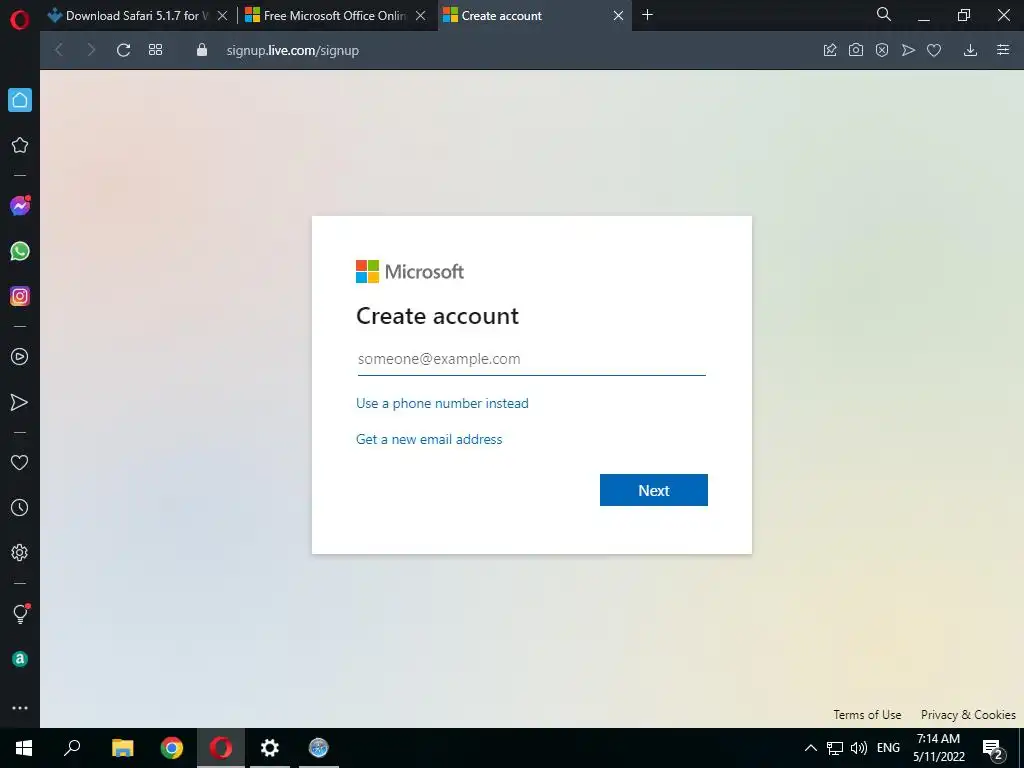
Task: Open the edit/share page icon in toolbar
Action: [830, 50]
